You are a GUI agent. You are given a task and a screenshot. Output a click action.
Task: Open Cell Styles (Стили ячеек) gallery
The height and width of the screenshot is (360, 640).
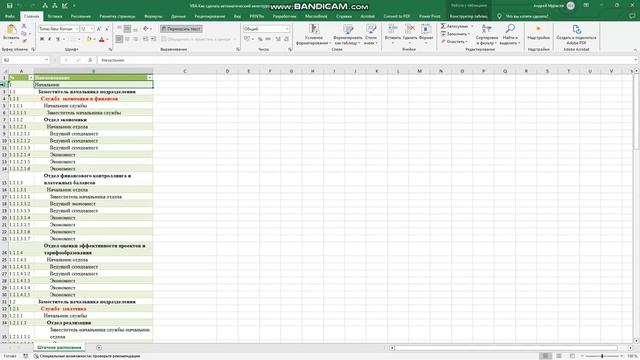pos(371,34)
